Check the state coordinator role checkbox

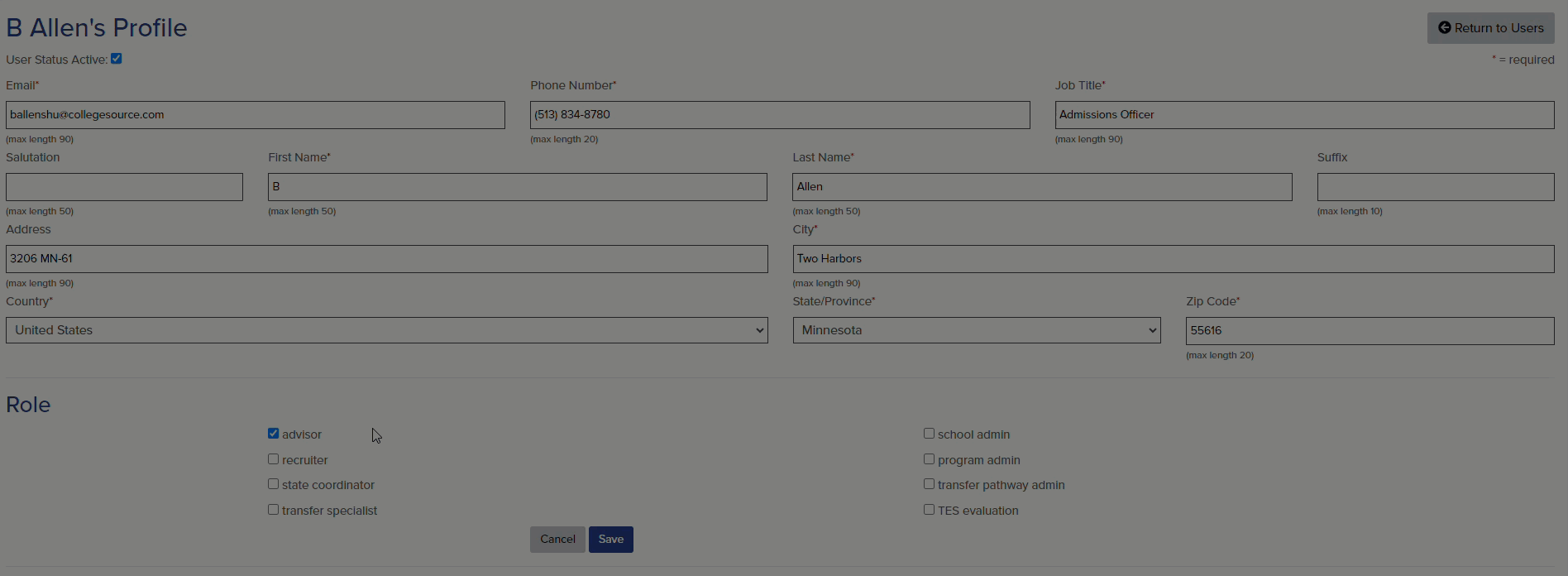pos(273,484)
